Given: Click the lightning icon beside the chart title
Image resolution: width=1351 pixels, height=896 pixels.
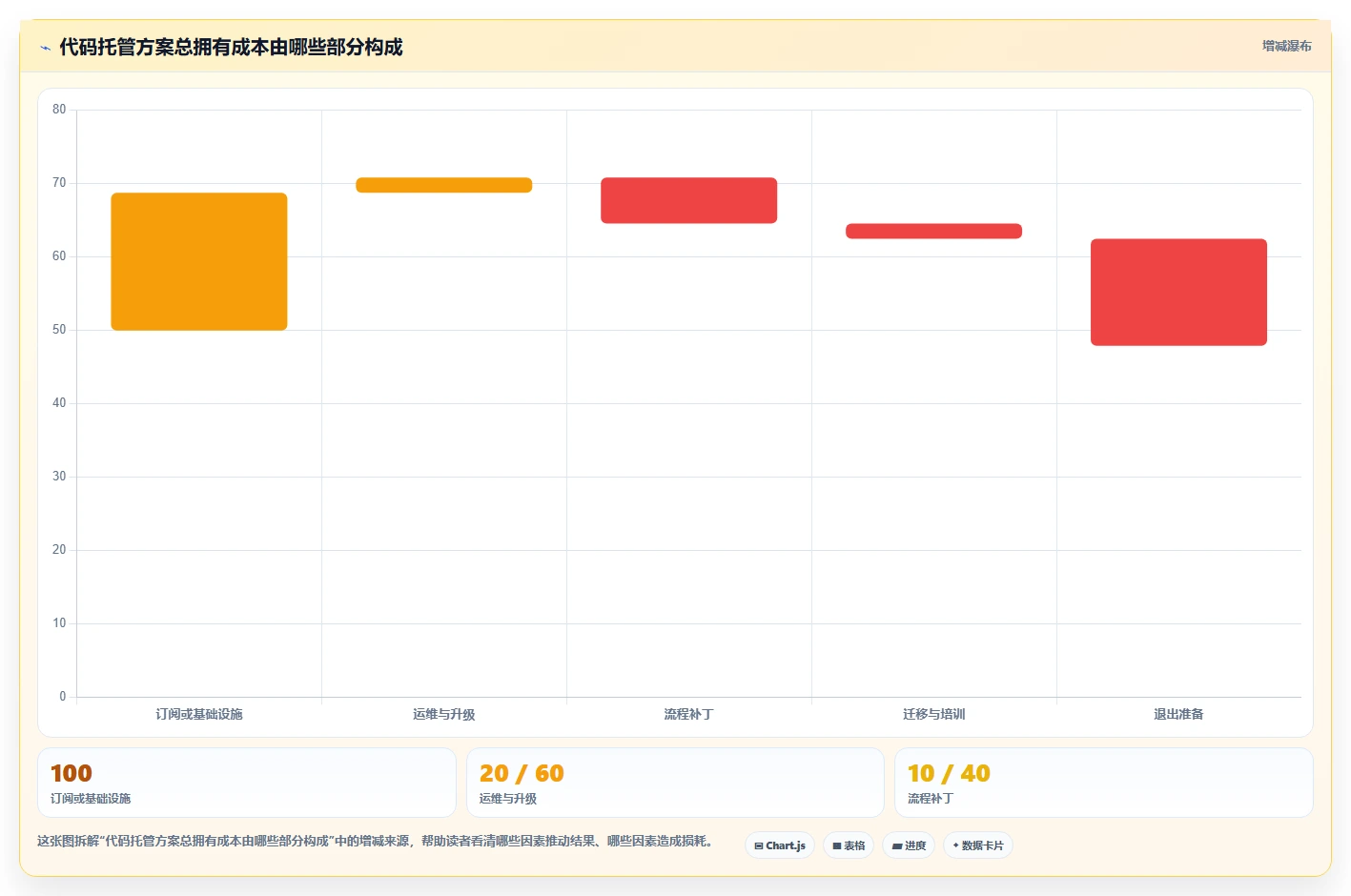Looking at the screenshot, I should click(x=45, y=48).
